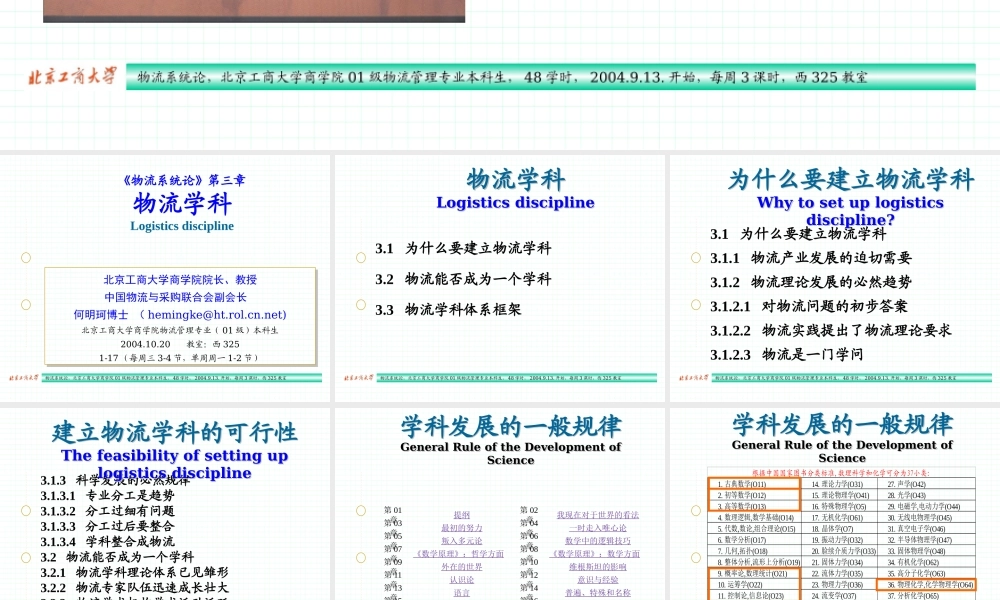Screen dimensions: 1000x600
Task: Click table cell '21. 固体力学(O34)'
Action: point(838,562)
